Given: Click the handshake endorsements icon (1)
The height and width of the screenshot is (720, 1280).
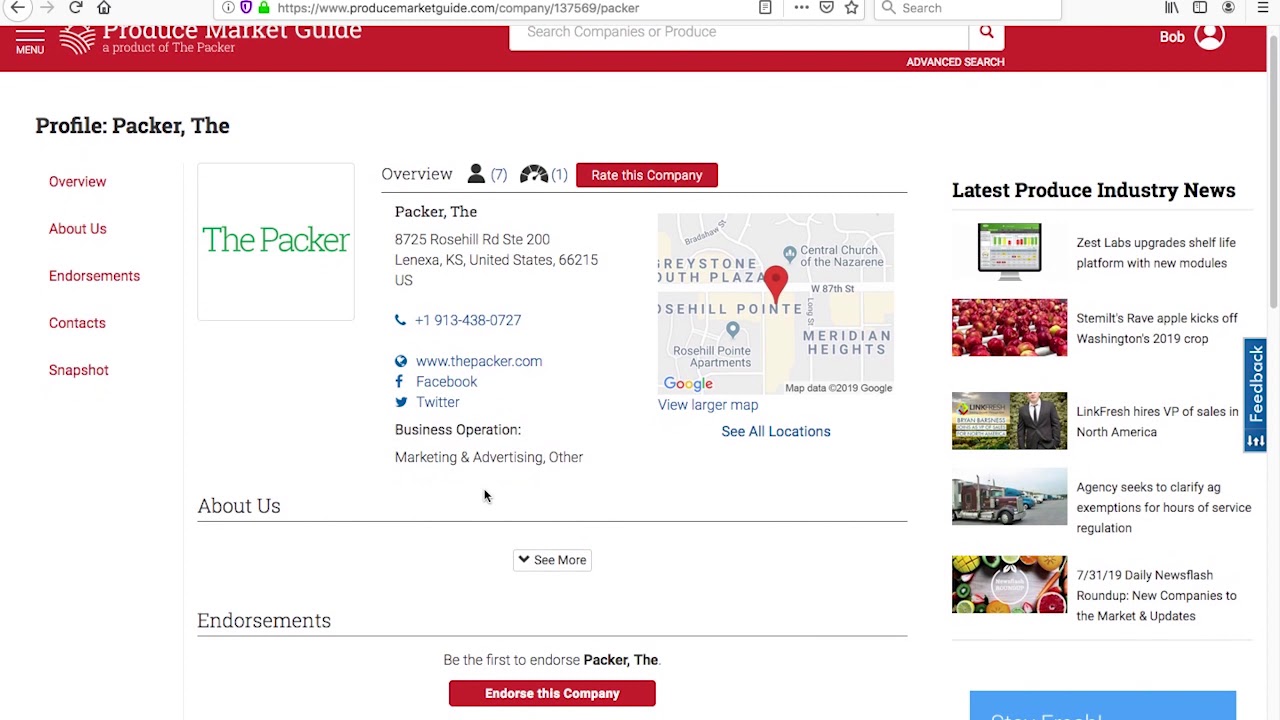Looking at the screenshot, I should coord(533,174).
